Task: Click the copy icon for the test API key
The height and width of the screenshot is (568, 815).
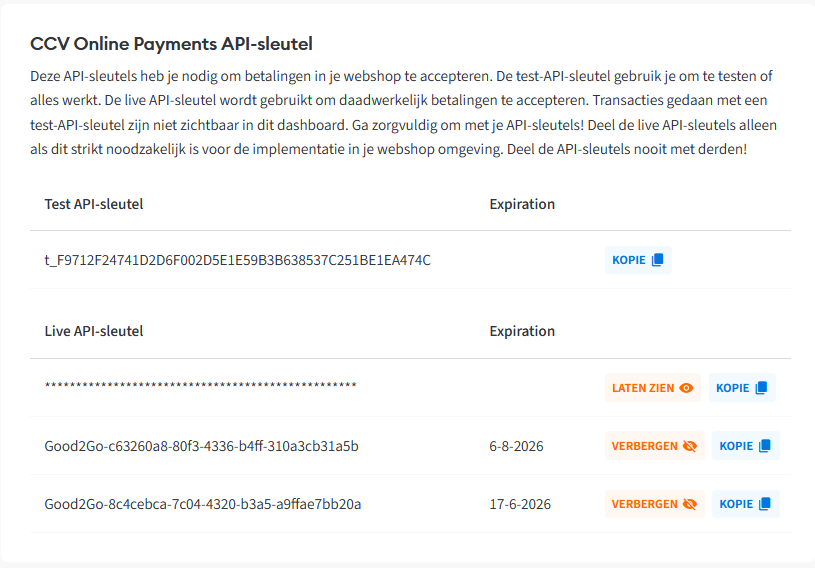Action: tap(657, 260)
